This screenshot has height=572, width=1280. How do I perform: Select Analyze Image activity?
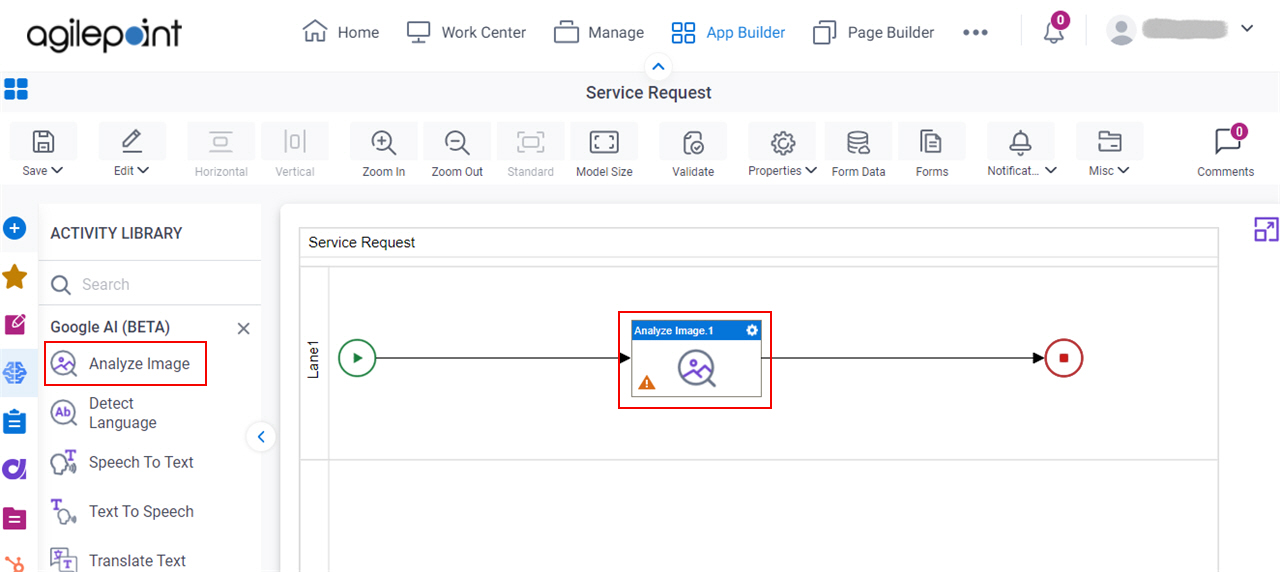click(125, 364)
